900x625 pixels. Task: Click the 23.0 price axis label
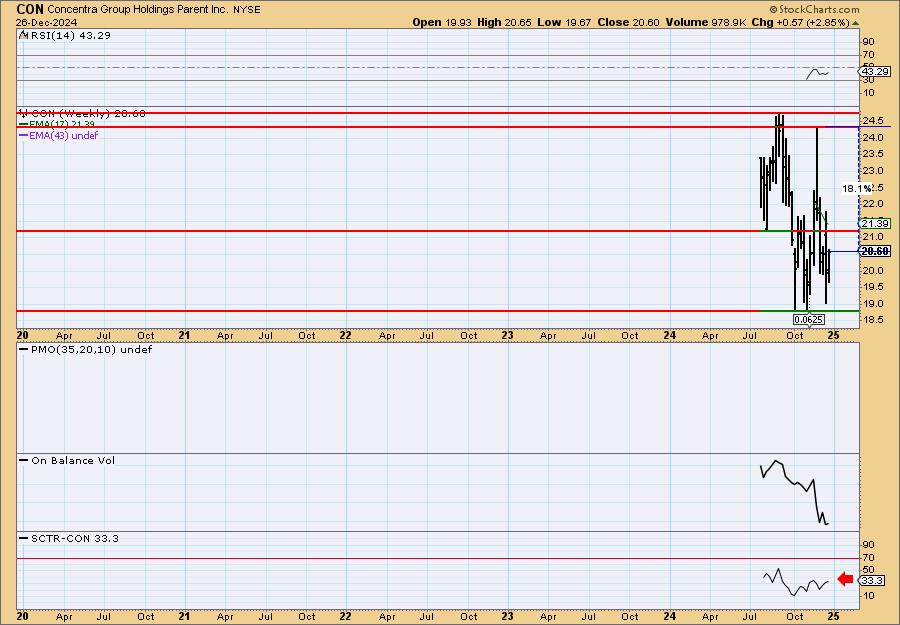tap(872, 170)
